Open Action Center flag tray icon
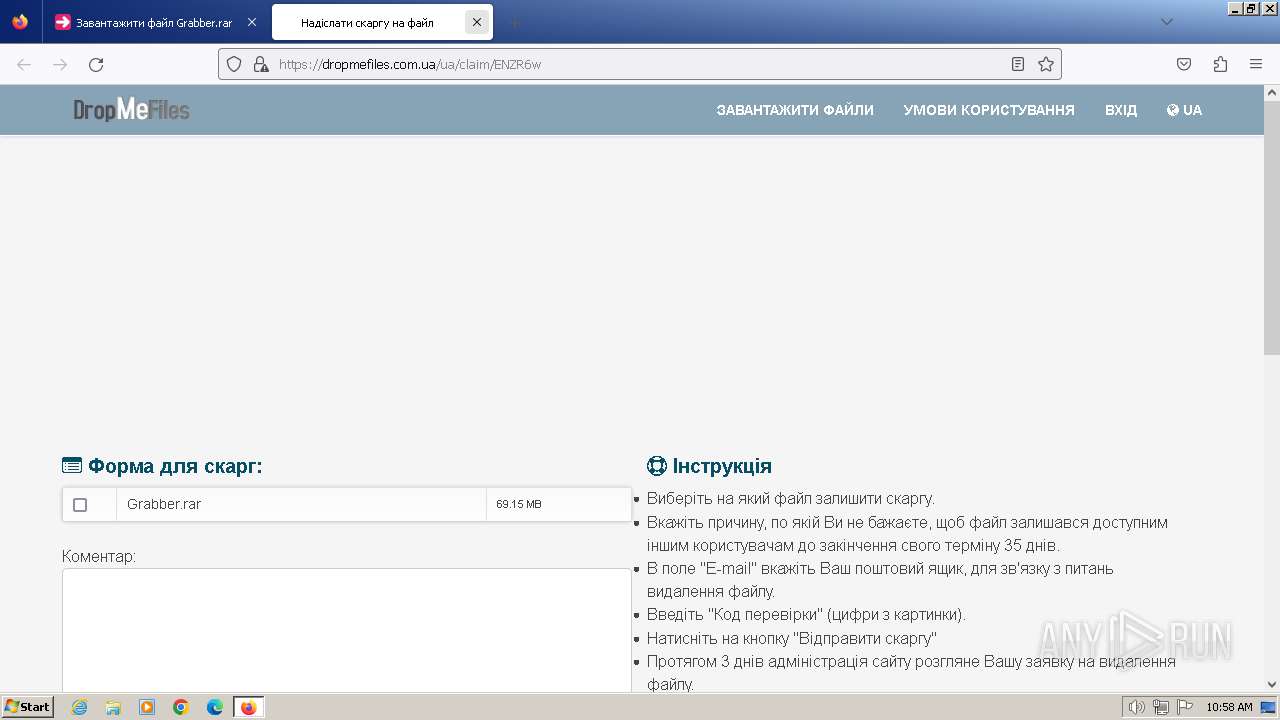Image resolution: width=1280 pixels, height=720 pixels. (1184, 707)
